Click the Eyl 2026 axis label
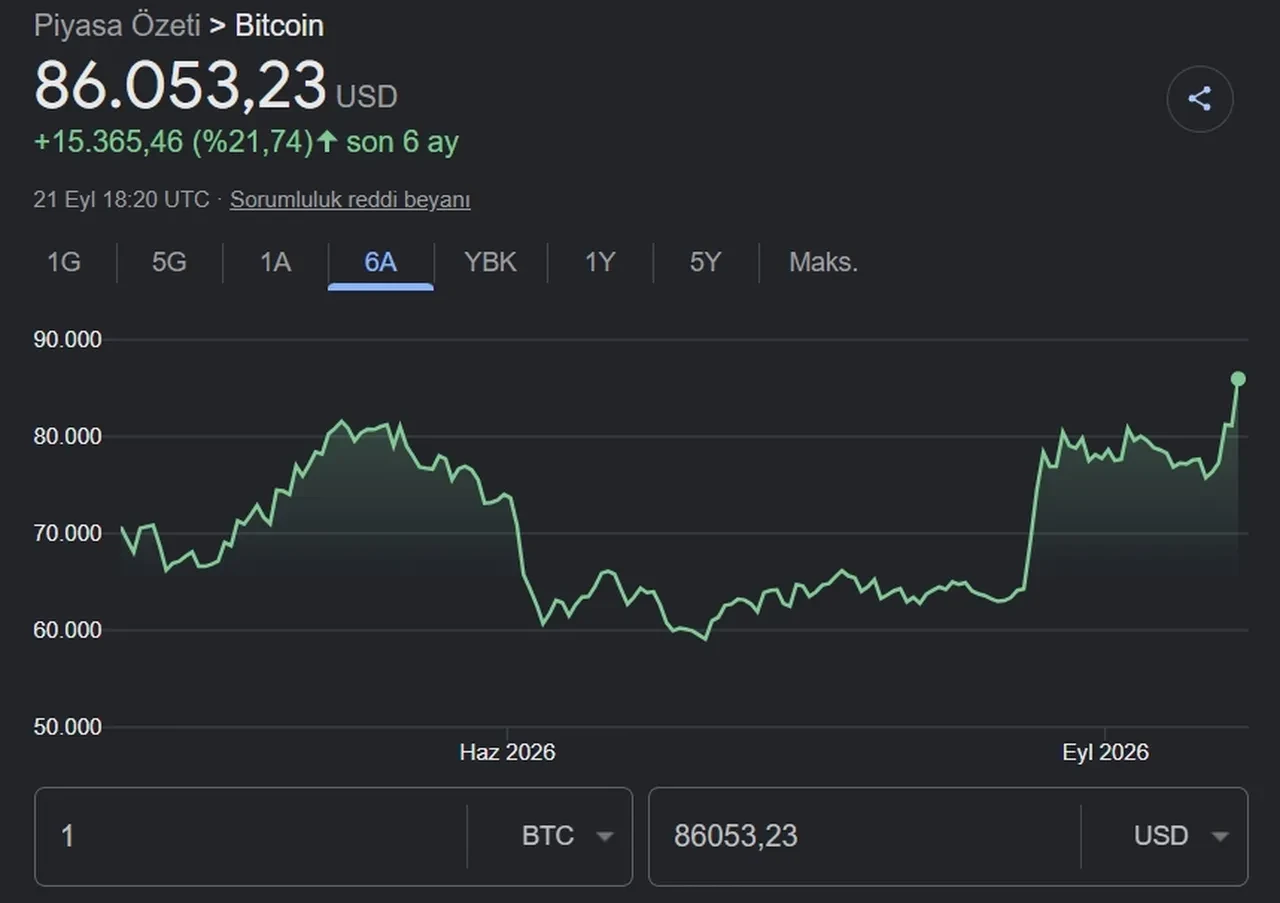 (x=1105, y=752)
